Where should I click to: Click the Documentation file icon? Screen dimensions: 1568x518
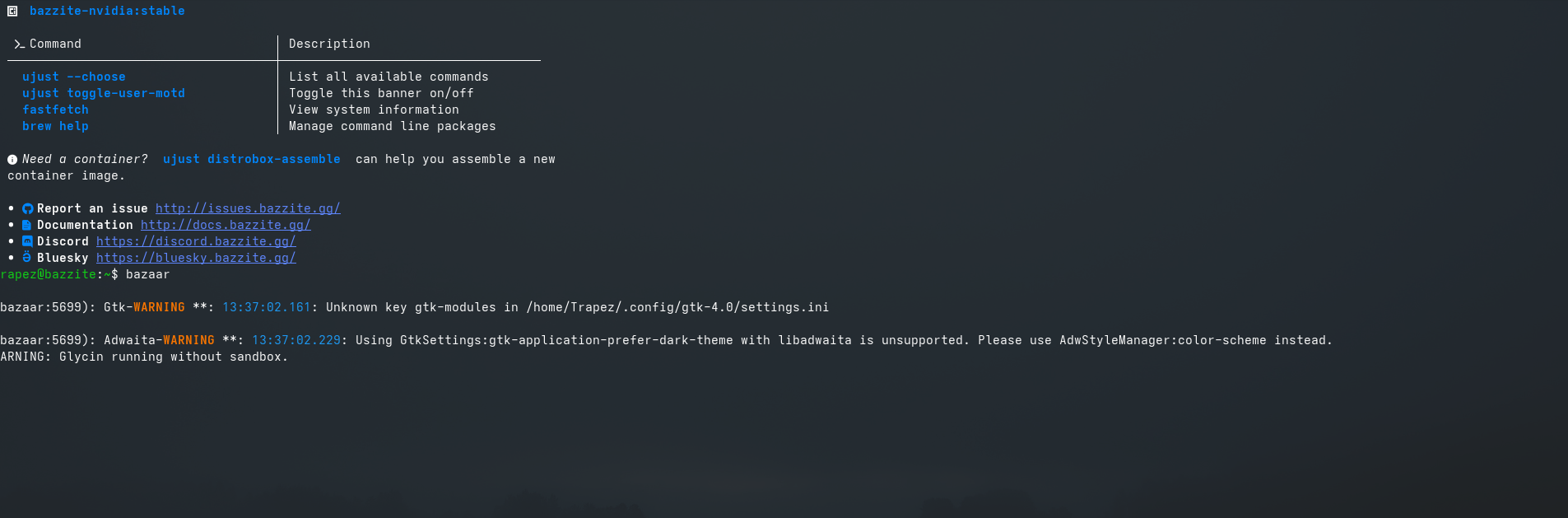[27, 225]
